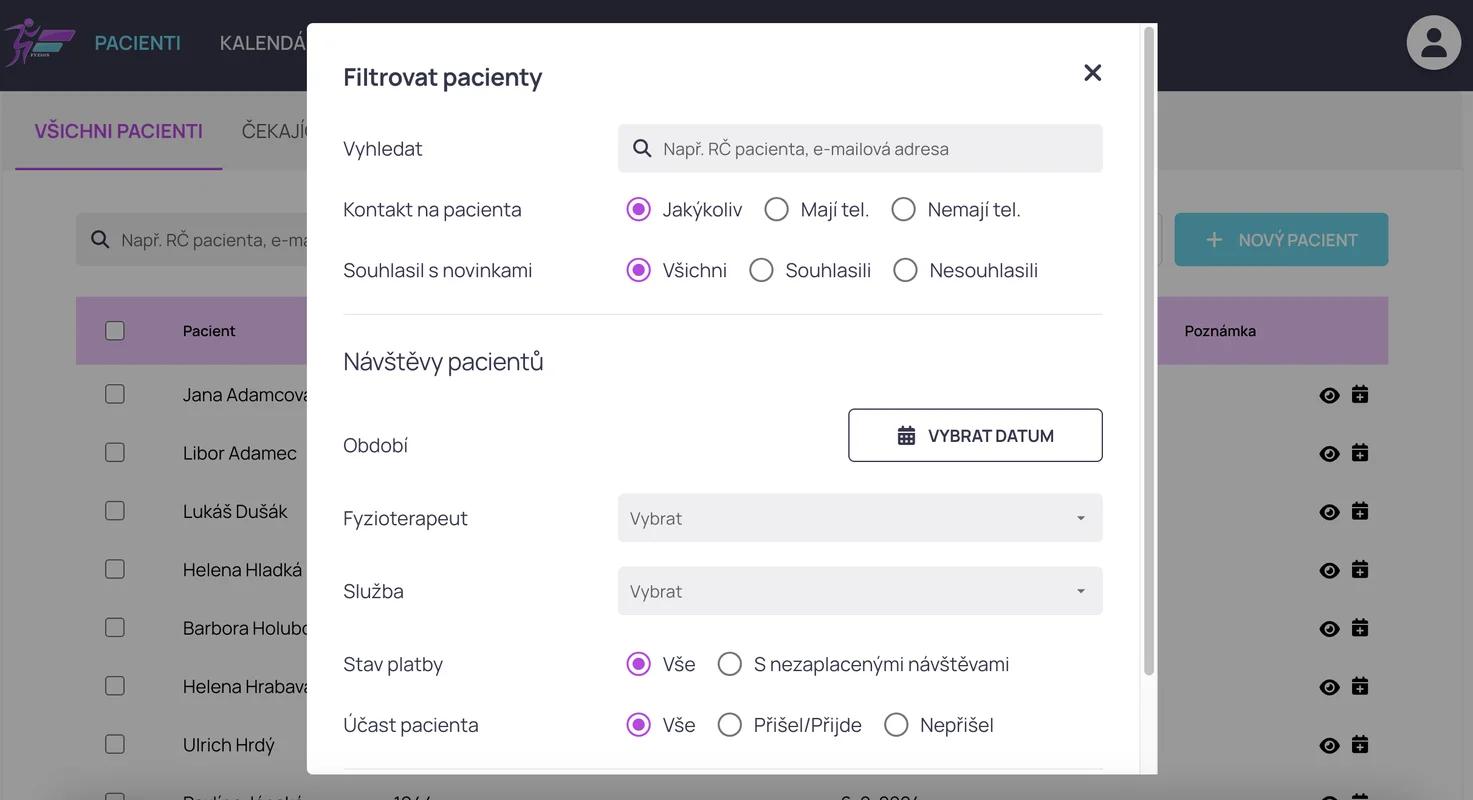Select the Mají tel. radio option
The width and height of the screenshot is (1473, 800).
click(x=777, y=210)
